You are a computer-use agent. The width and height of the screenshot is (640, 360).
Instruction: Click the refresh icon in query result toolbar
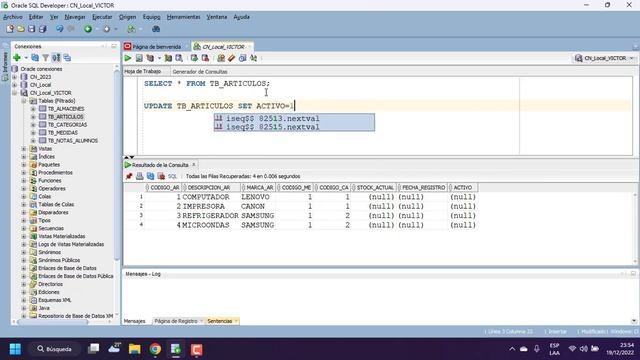click(x=151, y=176)
